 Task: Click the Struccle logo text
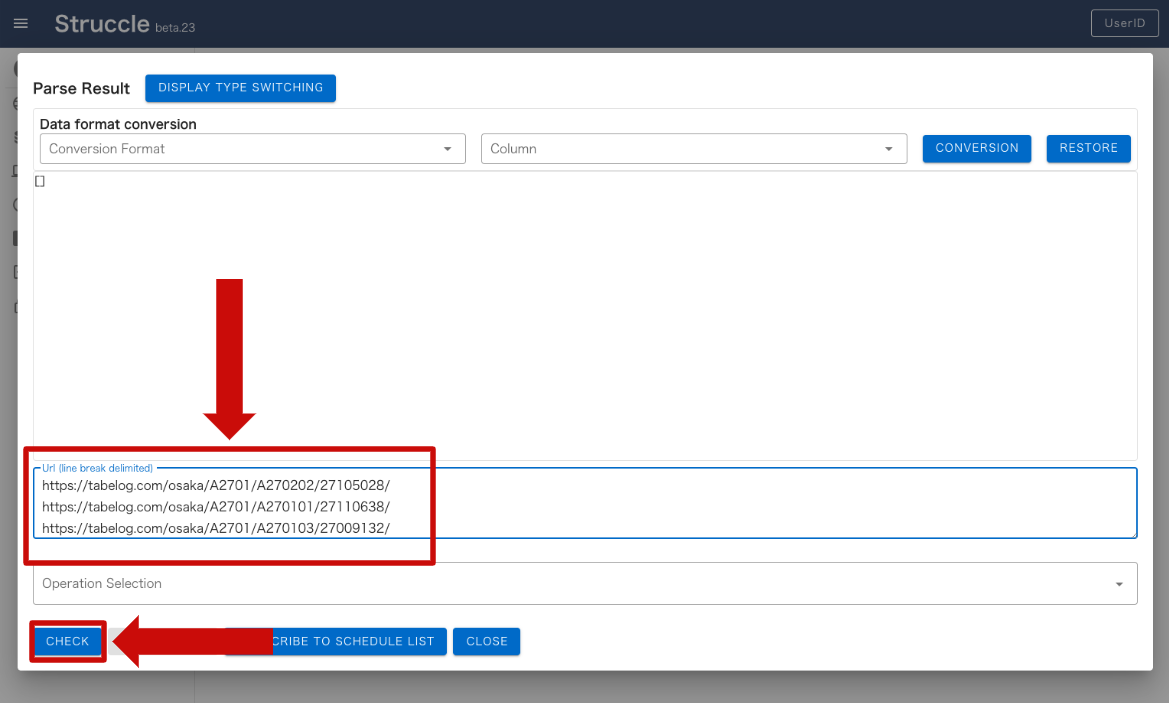[x=101, y=24]
